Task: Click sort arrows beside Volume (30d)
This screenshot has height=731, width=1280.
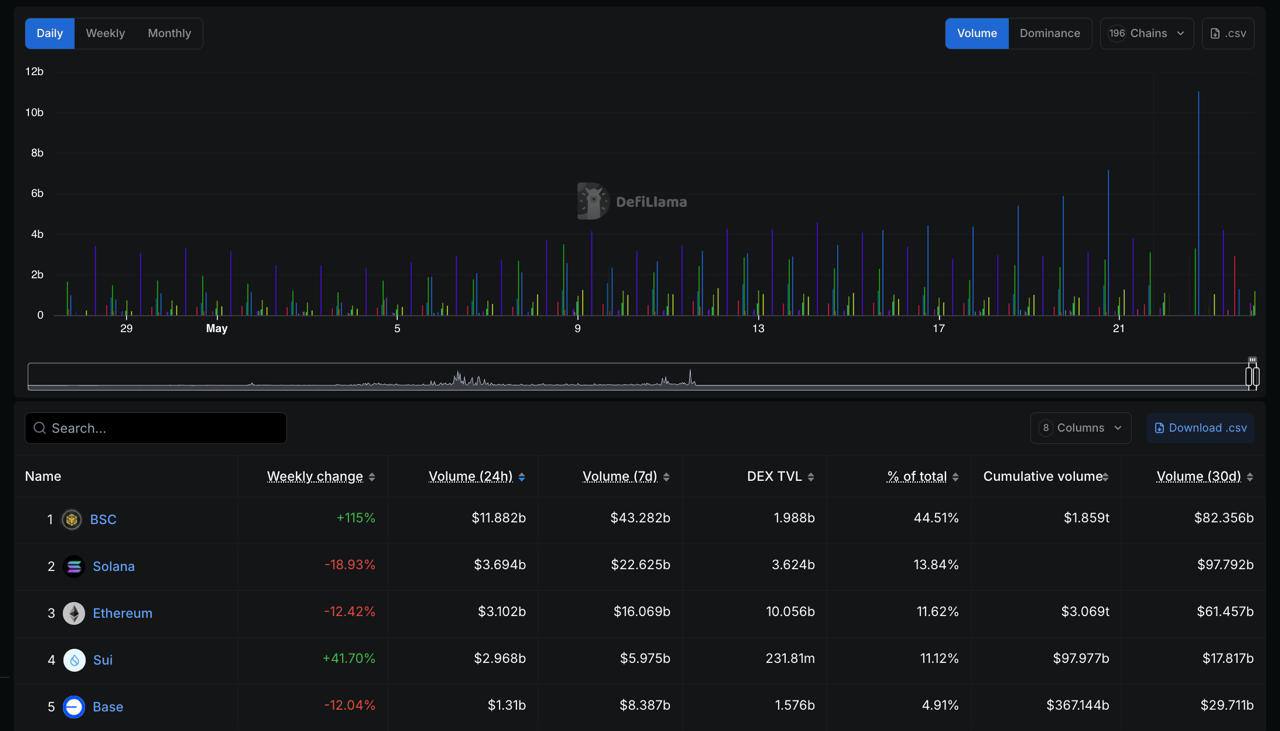Action: click(1250, 477)
